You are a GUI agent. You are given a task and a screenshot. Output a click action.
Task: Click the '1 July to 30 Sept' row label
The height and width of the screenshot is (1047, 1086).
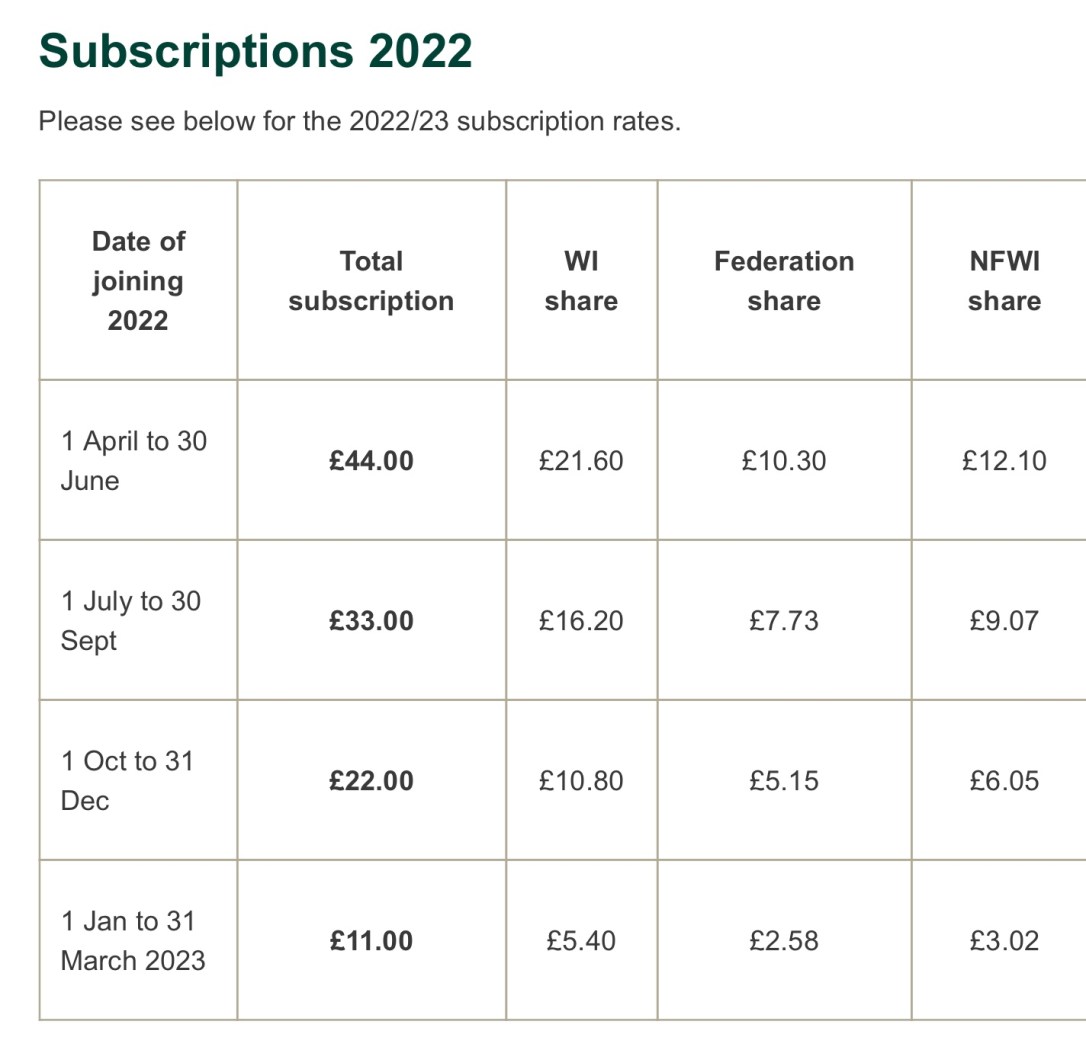click(x=131, y=621)
